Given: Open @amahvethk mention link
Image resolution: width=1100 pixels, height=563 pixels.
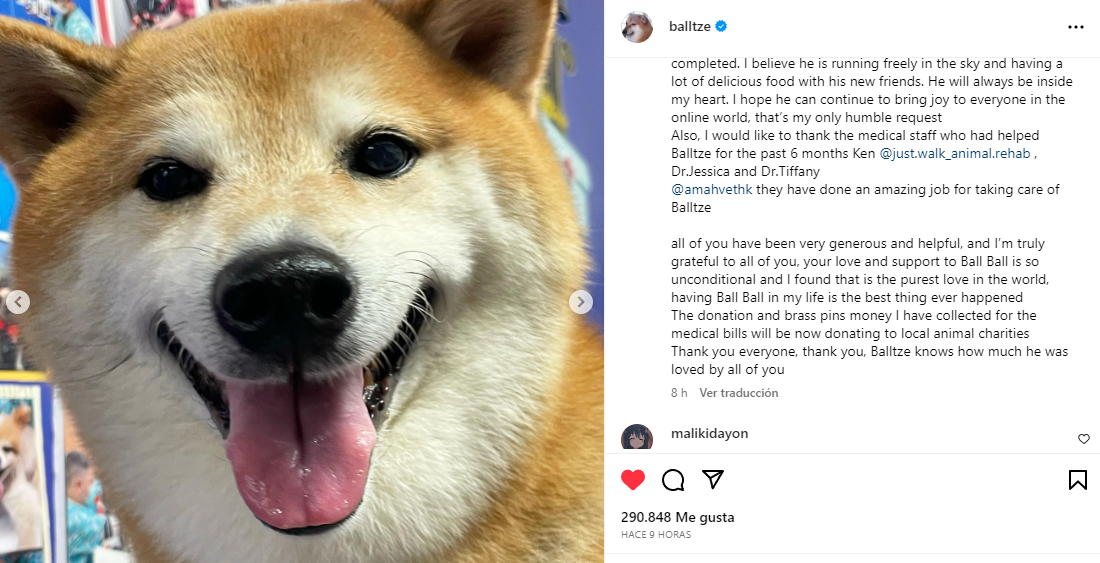Looking at the screenshot, I should (x=711, y=189).
